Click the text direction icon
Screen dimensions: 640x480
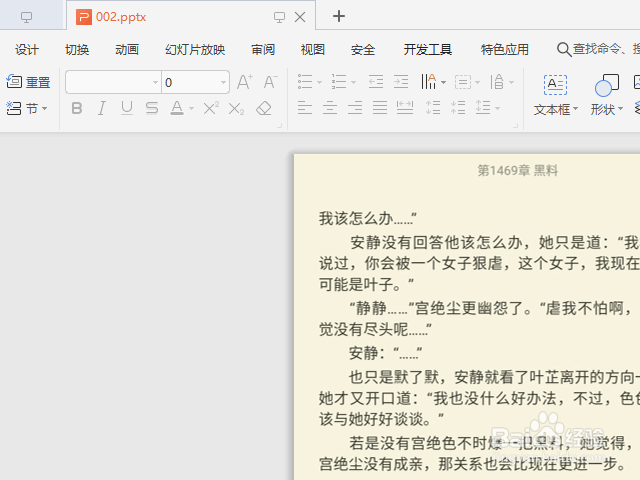pos(429,82)
